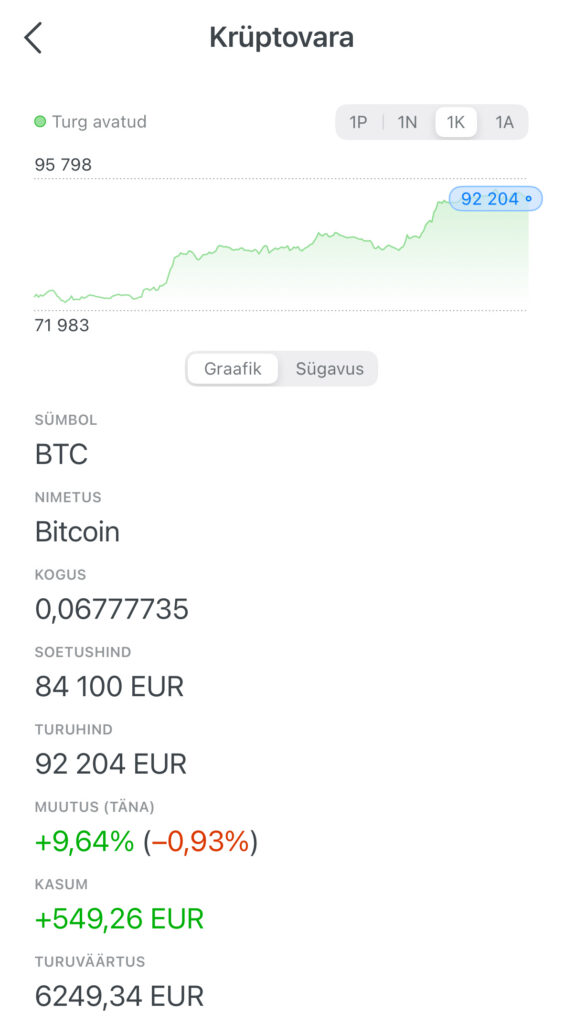
Task: Click the 92 204 price bubble on chart
Action: (x=496, y=199)
